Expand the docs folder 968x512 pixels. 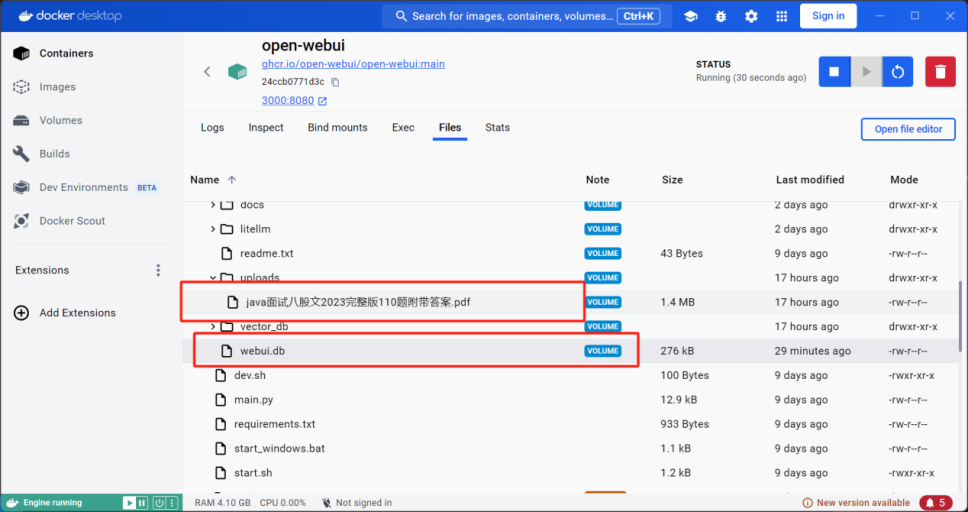[213, 204]
